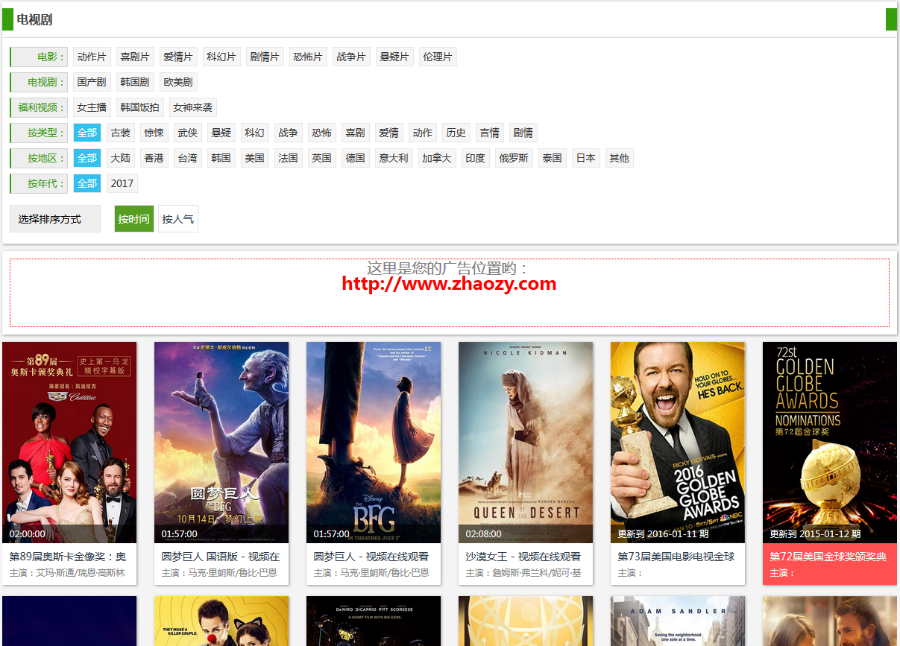Open the 第89届奥斯卡 poster thumbnail
900x646 pixels.
[x=69, y=442]
